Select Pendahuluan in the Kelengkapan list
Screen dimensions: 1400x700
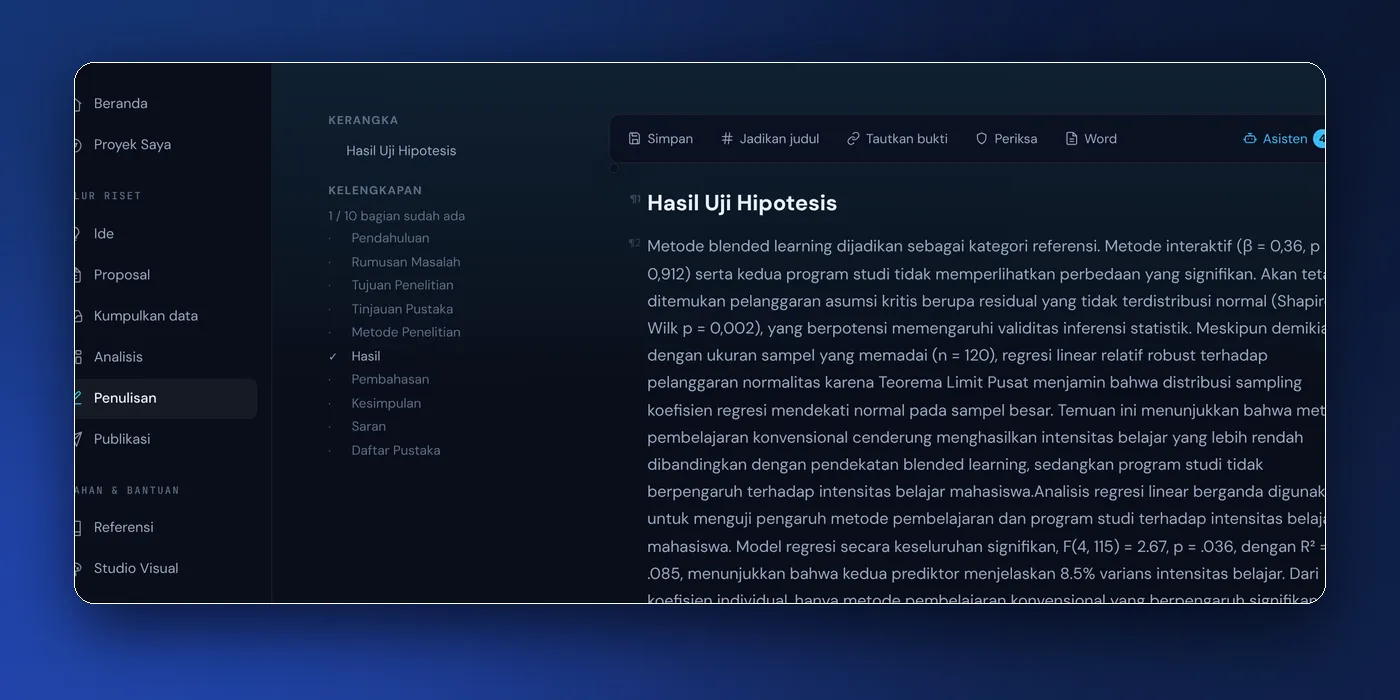(390, 238)
